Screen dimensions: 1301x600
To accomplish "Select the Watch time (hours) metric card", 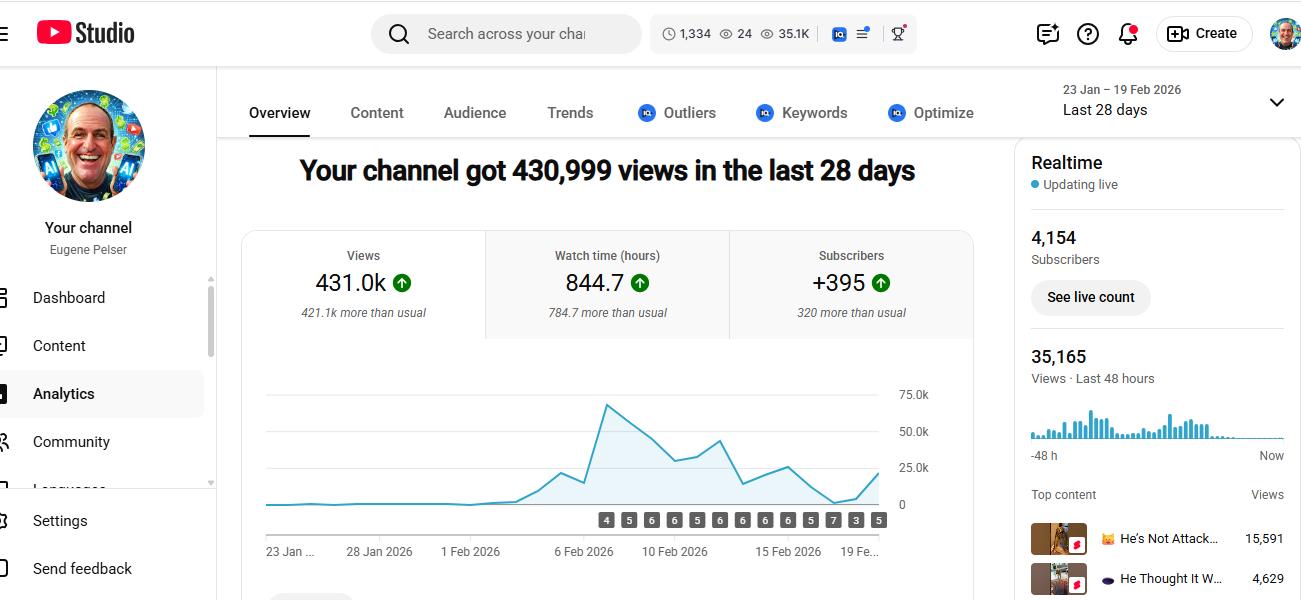I will tap(607, 285).
